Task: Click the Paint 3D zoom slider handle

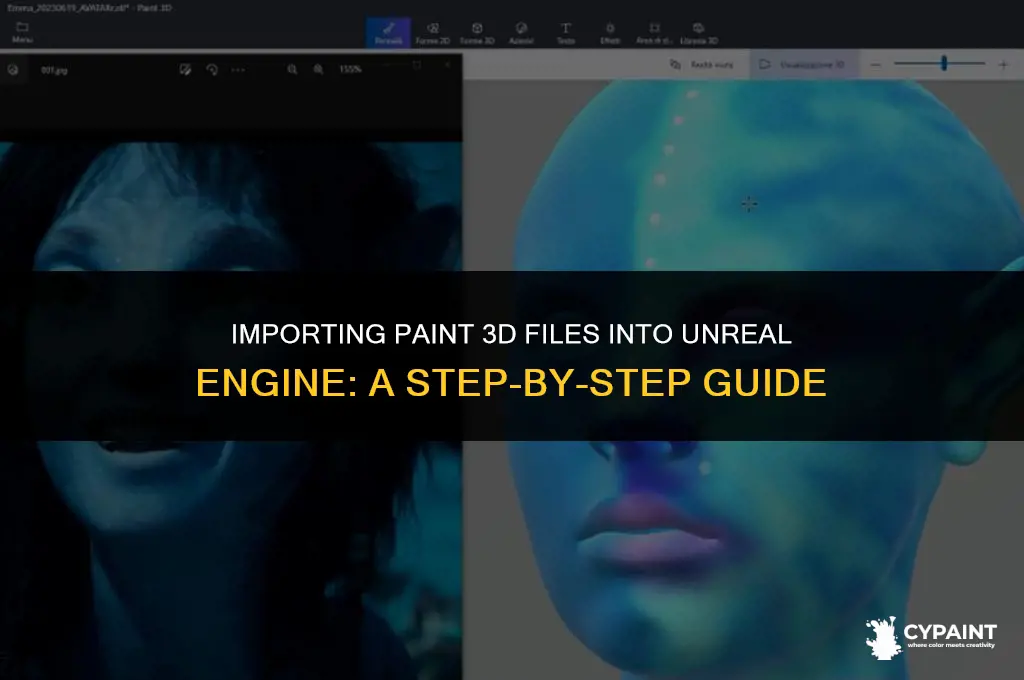Action: coord(944,63)
